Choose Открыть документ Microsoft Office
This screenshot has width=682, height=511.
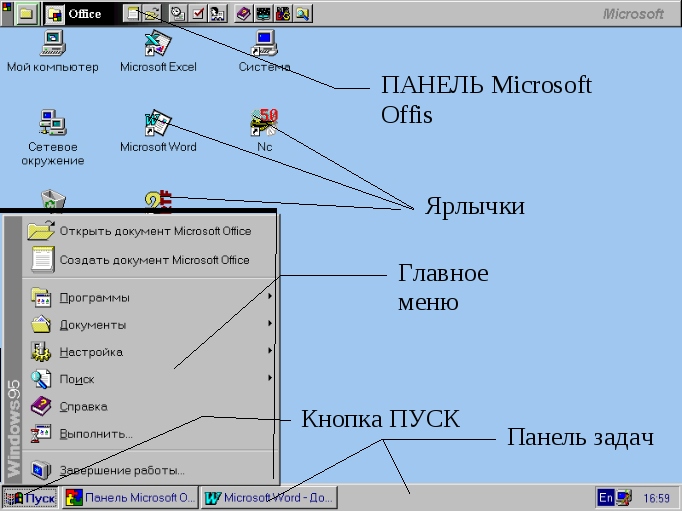pos(149,231)
